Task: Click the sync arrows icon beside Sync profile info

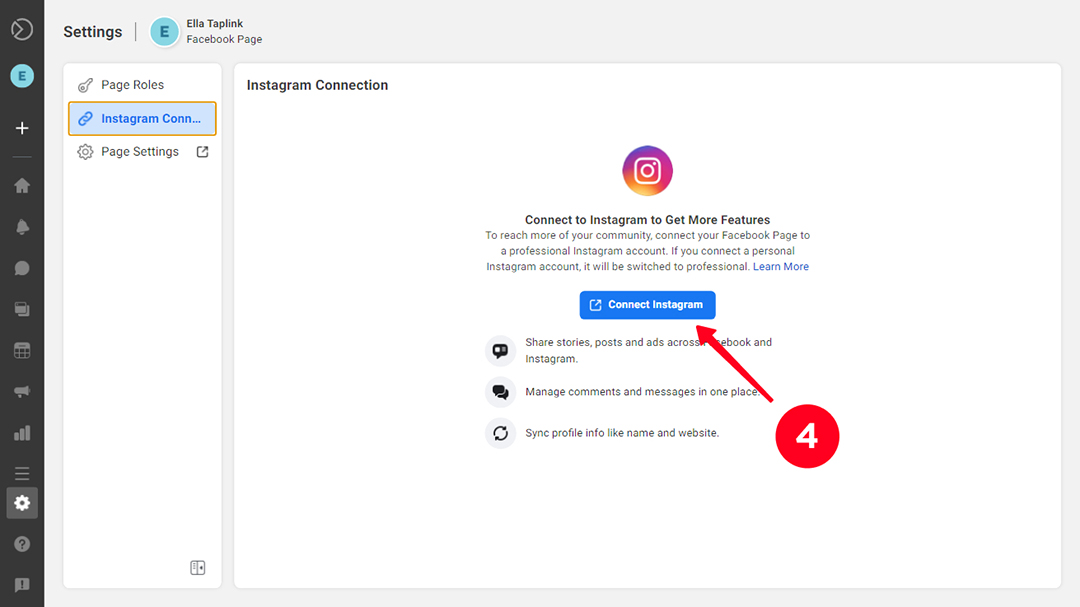Action: point(501,433)
